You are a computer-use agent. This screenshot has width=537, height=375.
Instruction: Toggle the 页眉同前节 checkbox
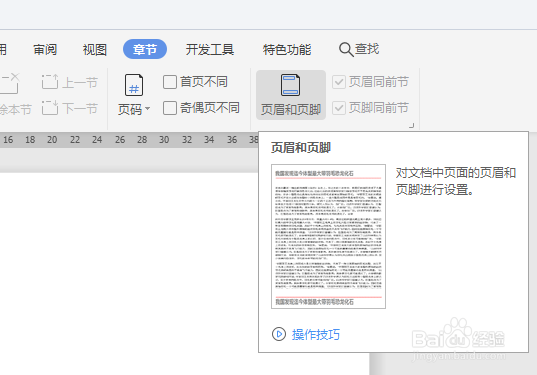tap(339, 82)
